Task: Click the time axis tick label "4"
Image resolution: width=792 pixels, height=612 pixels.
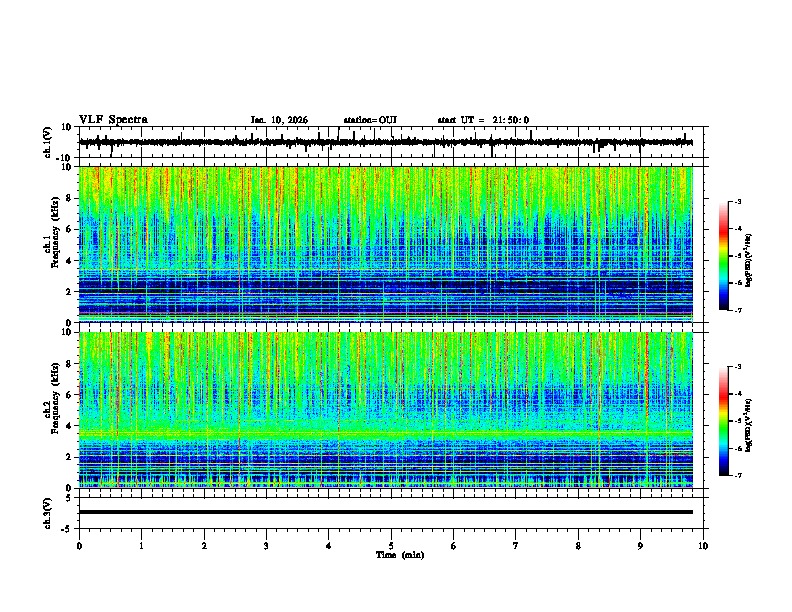Action: click(329, 546)
